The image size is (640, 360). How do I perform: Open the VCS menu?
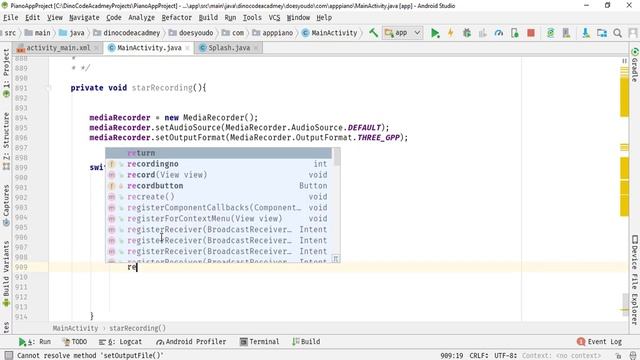click(274, 18)
